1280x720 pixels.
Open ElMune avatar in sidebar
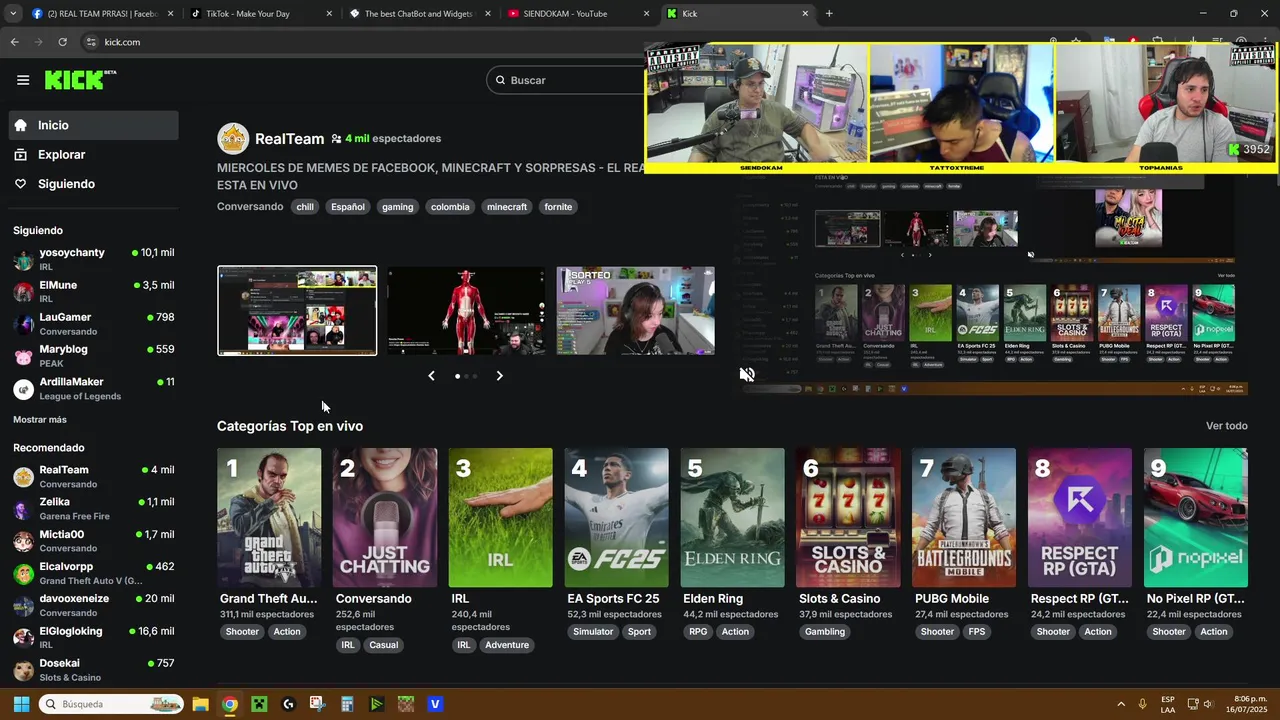pyautogui.click(x=23, y=292)
